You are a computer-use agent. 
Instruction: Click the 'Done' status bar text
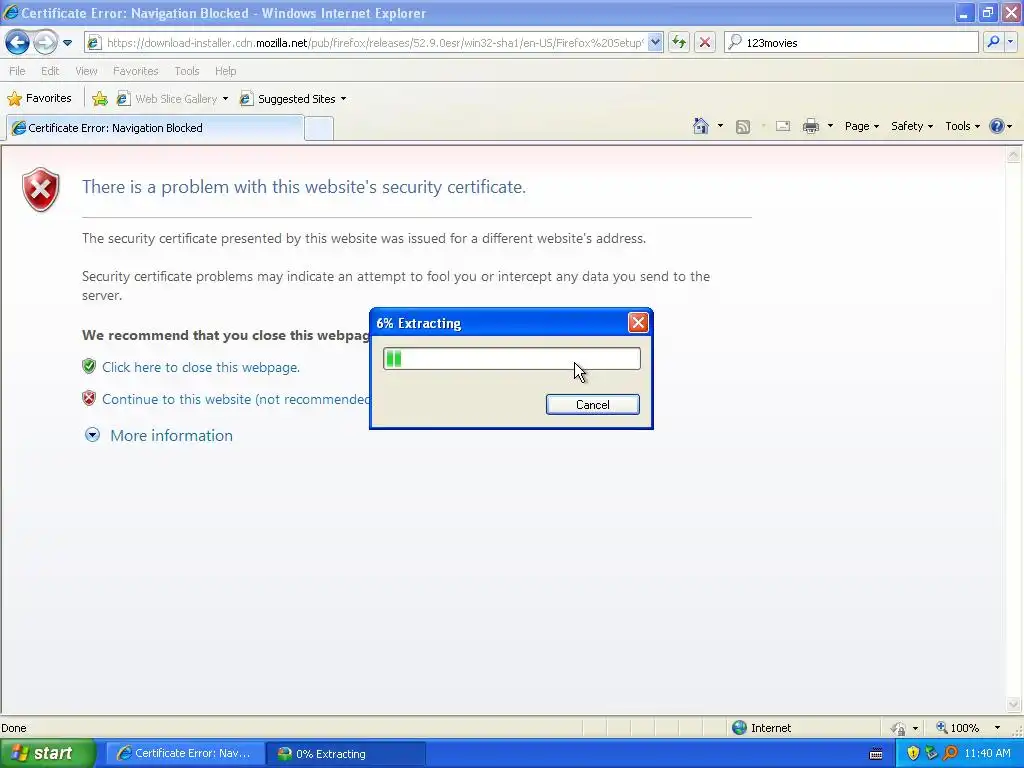(x=14, y=728)
